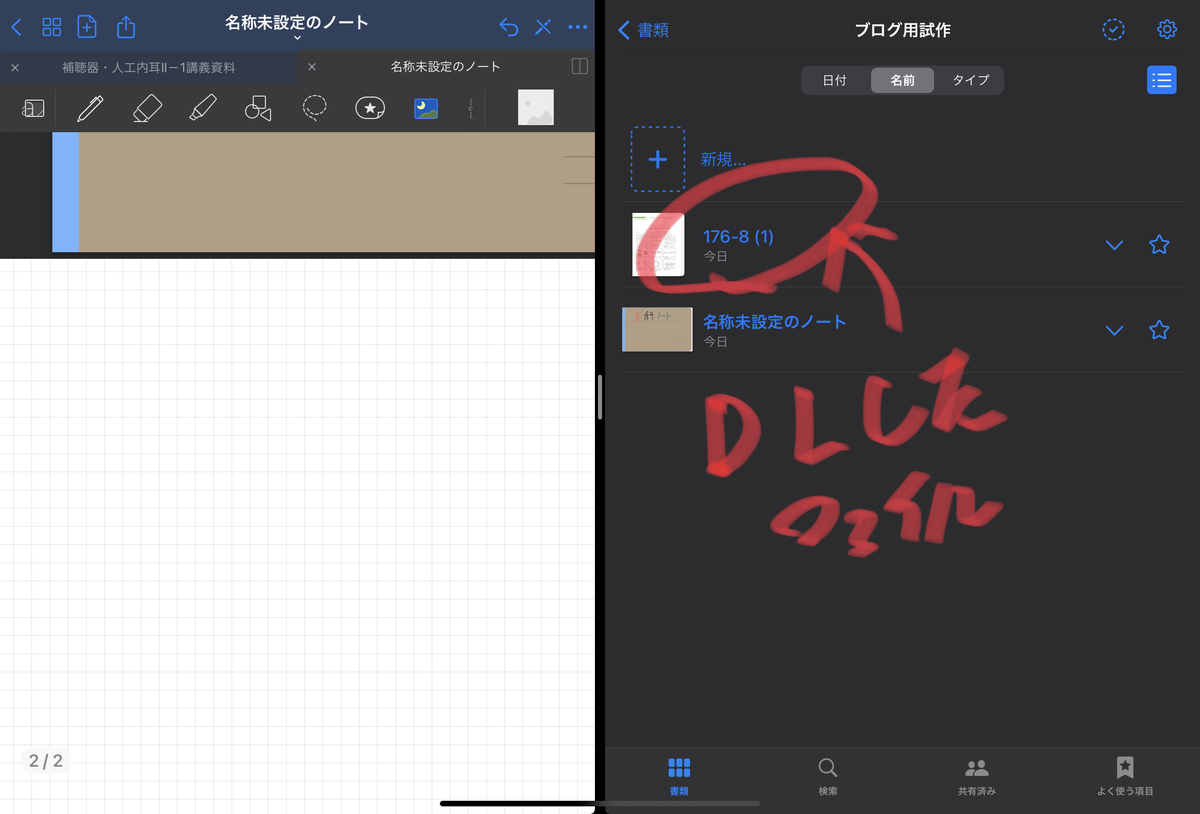
Task: Open the Elements sticker tool
Action: (369, 108)
